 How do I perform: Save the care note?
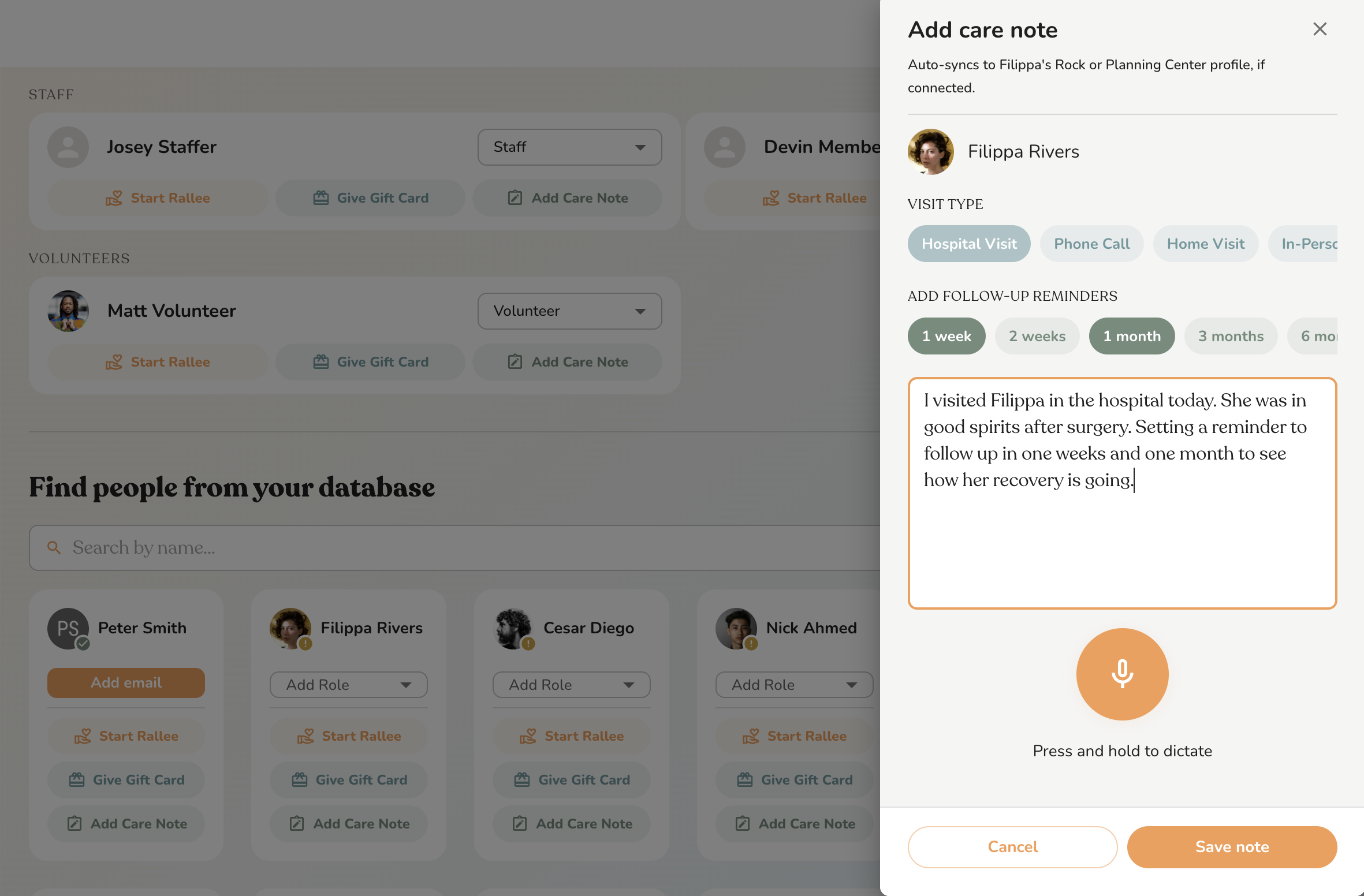(x=1232, y=847)
